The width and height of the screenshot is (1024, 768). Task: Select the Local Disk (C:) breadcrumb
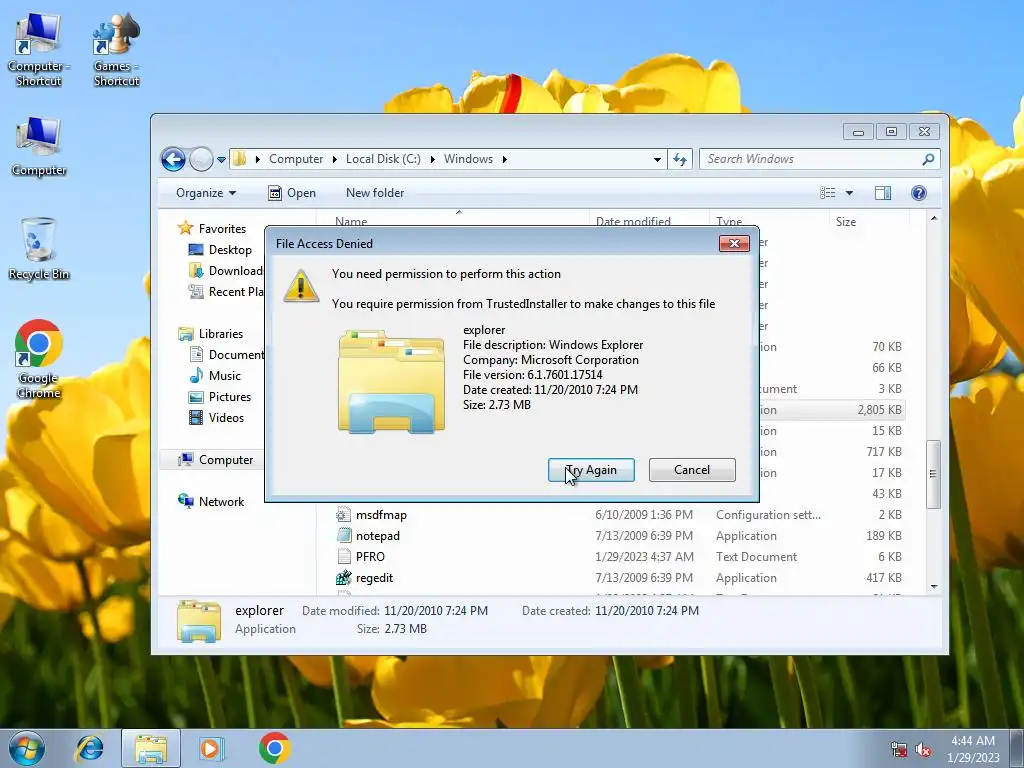point(383,159)
